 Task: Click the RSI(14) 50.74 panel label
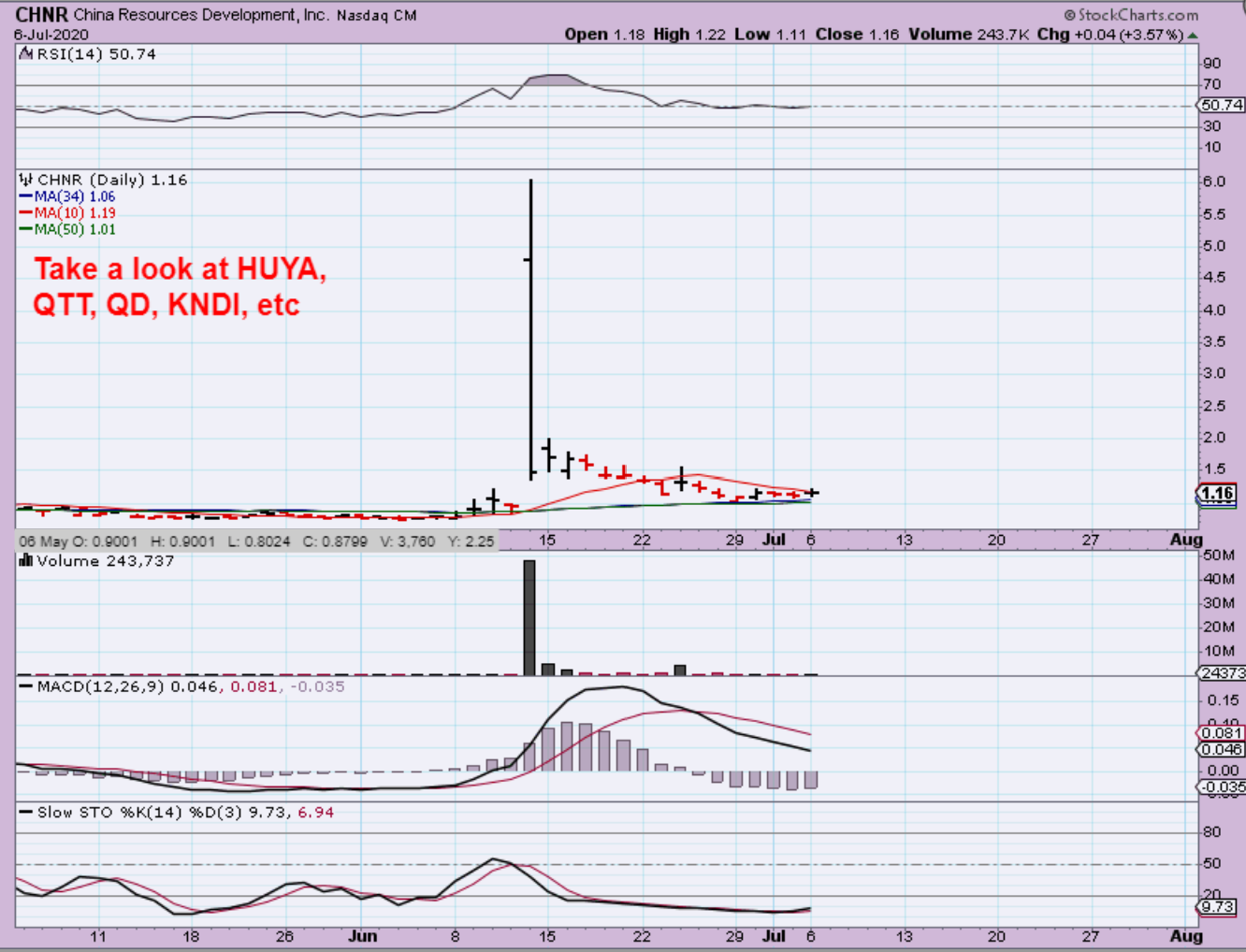[96, 54]
